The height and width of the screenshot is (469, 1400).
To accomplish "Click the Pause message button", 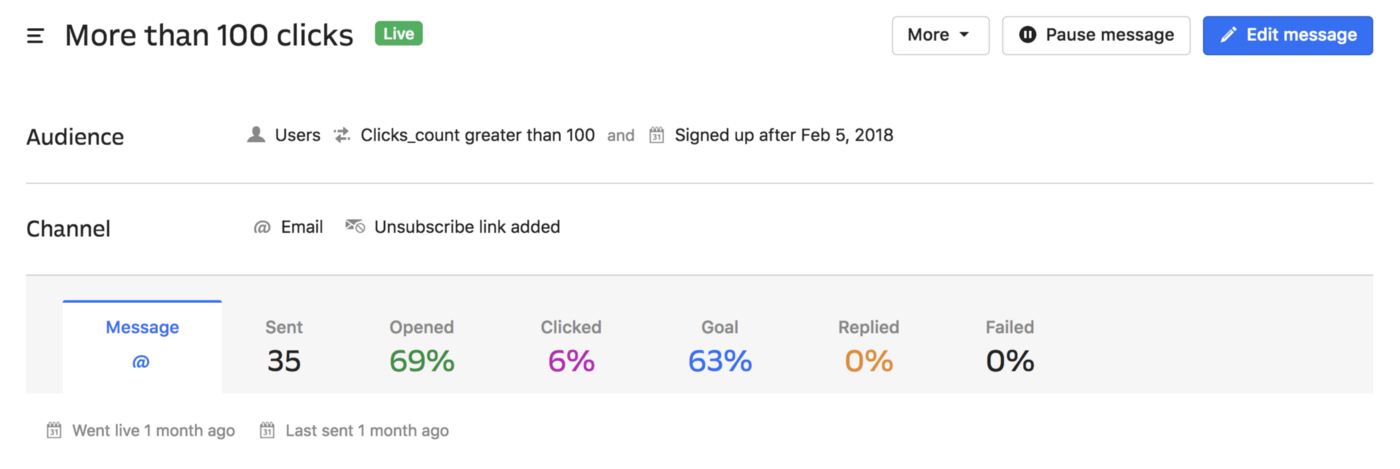I will pos(1096,35).
